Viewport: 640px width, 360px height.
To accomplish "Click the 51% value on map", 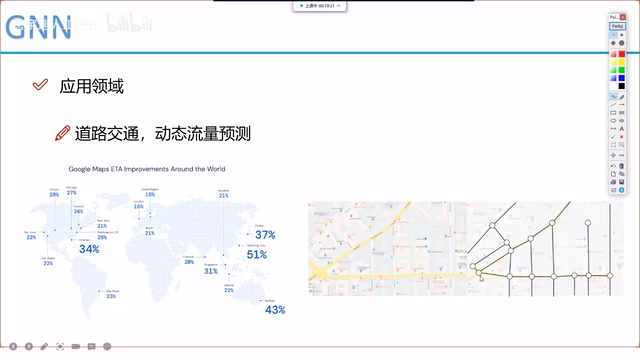I will point(257,255).
